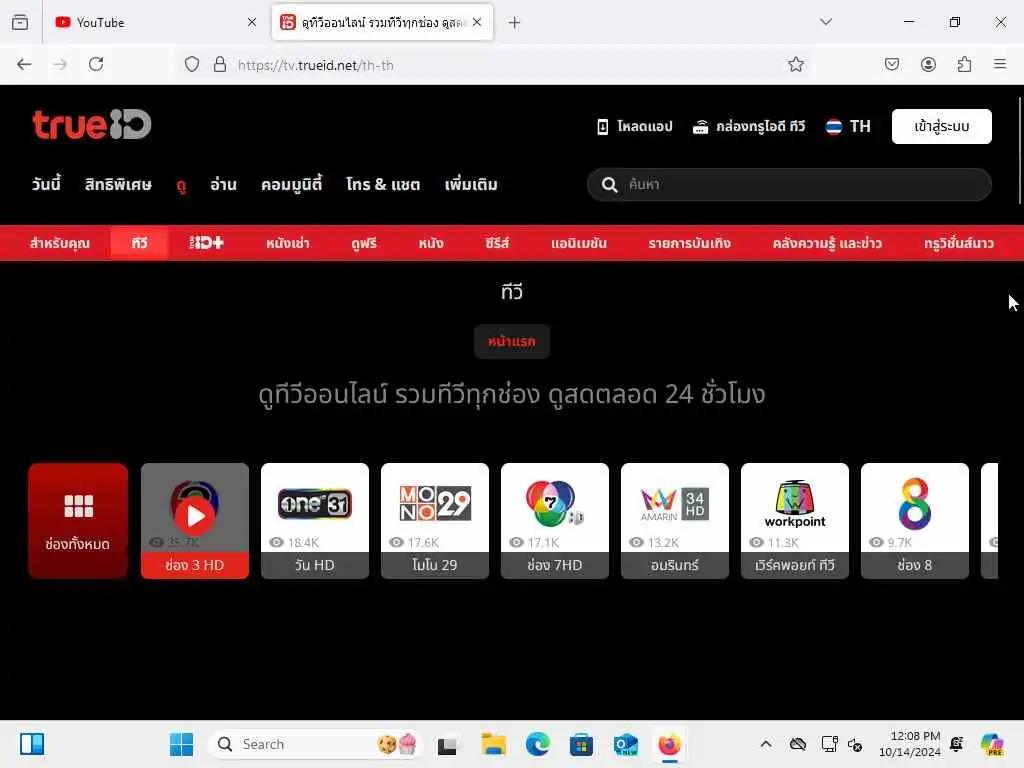Screen dimensions: 1024x768
Task: Open the 'ทรูวิชั่นส์นาว' tab
Action: pos(959,243)
